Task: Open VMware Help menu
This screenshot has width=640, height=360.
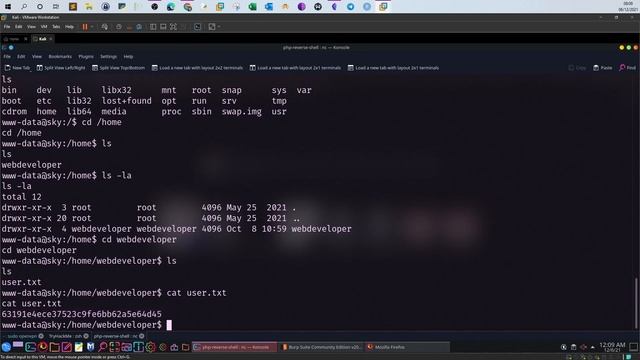Action: [69, 27]
